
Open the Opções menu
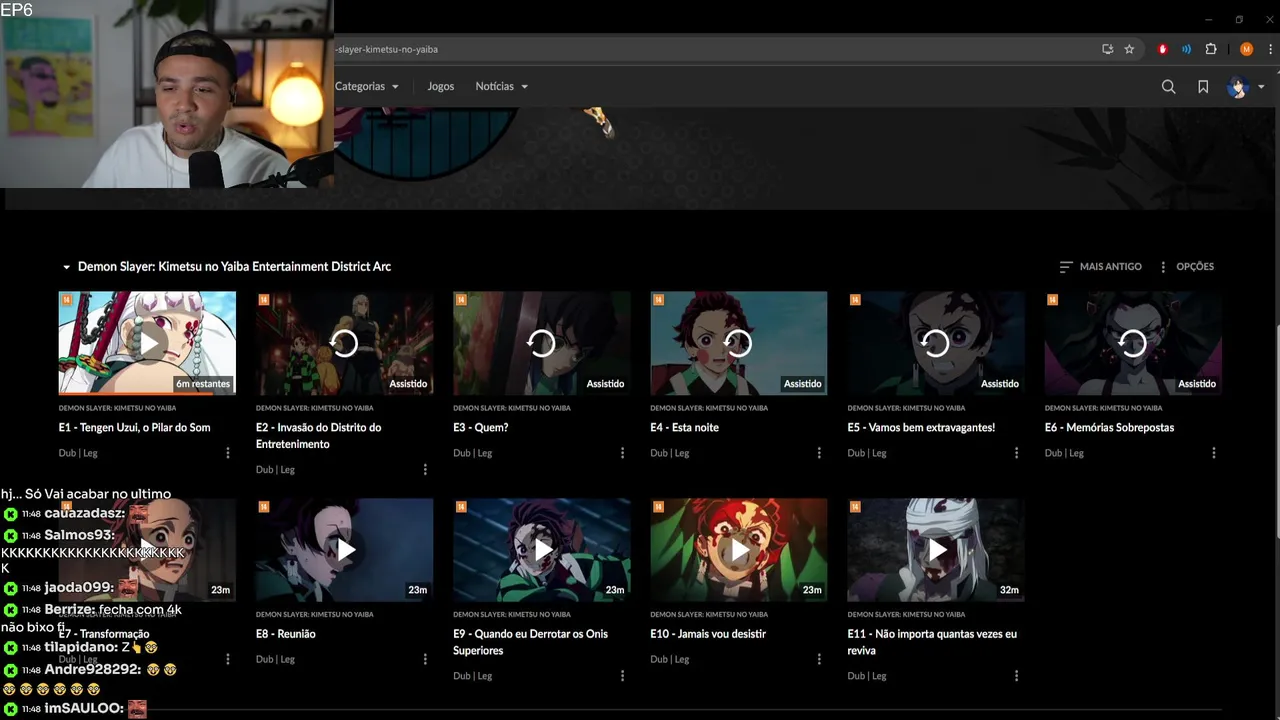1186,267
